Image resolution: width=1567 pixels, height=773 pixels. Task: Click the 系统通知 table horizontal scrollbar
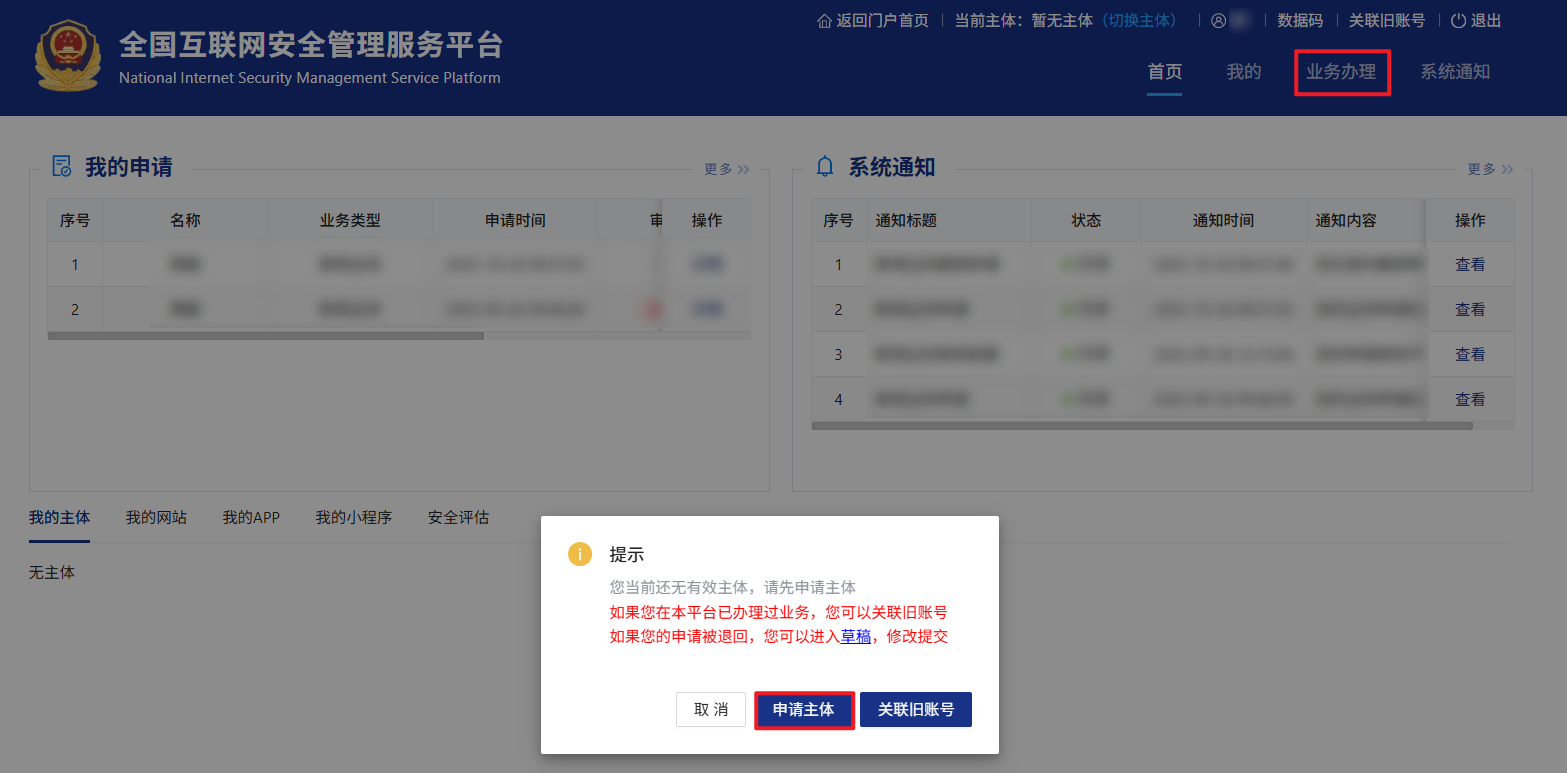click(1142, 426)
